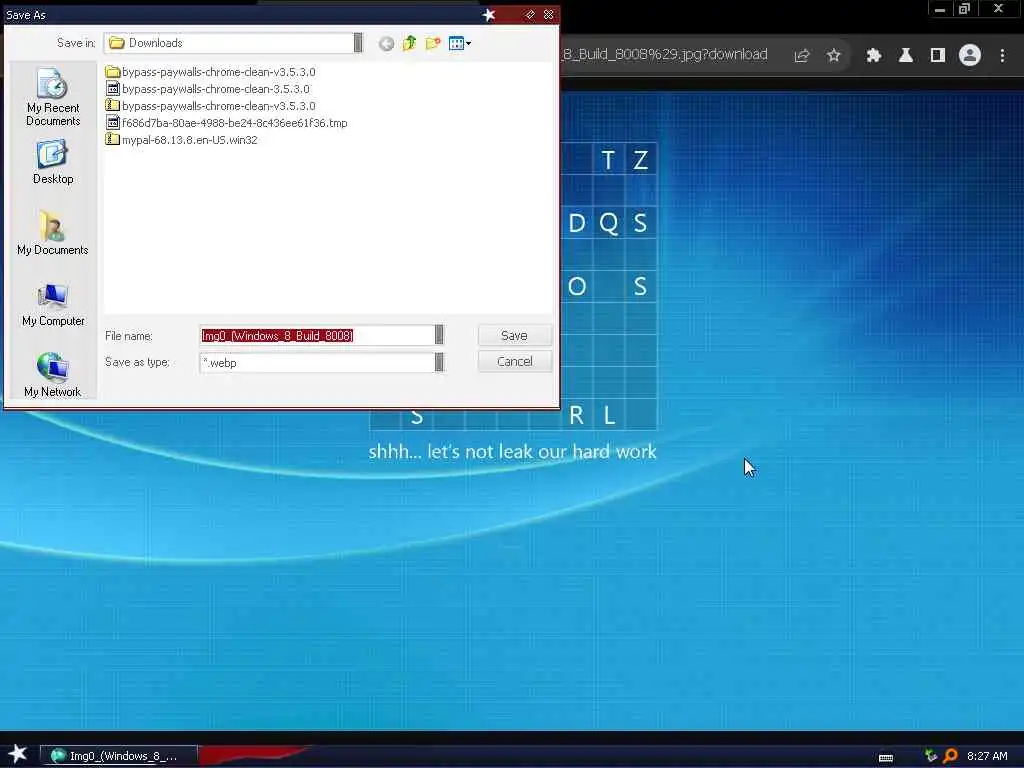Click the 8:27 AM clock
Screen dimensions: 1024x768
tap(987, 756)
